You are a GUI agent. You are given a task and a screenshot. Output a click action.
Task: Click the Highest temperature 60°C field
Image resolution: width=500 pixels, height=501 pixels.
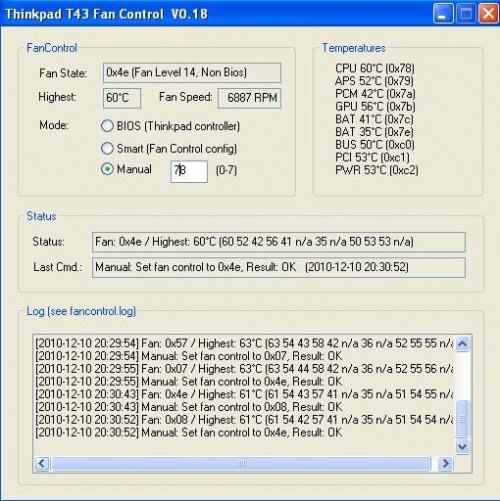point(122,98)
